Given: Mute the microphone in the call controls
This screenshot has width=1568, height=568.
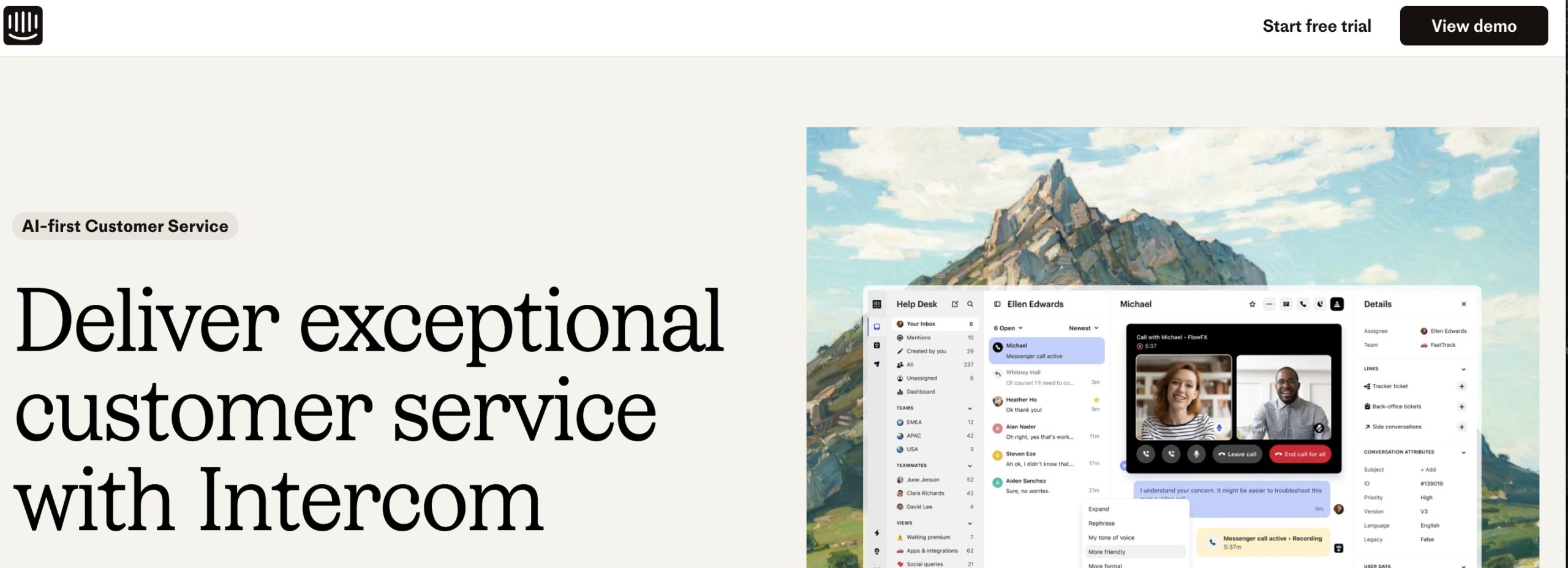Looking at the screenshot, I should pyautogui.click(x=1196, y=454).
